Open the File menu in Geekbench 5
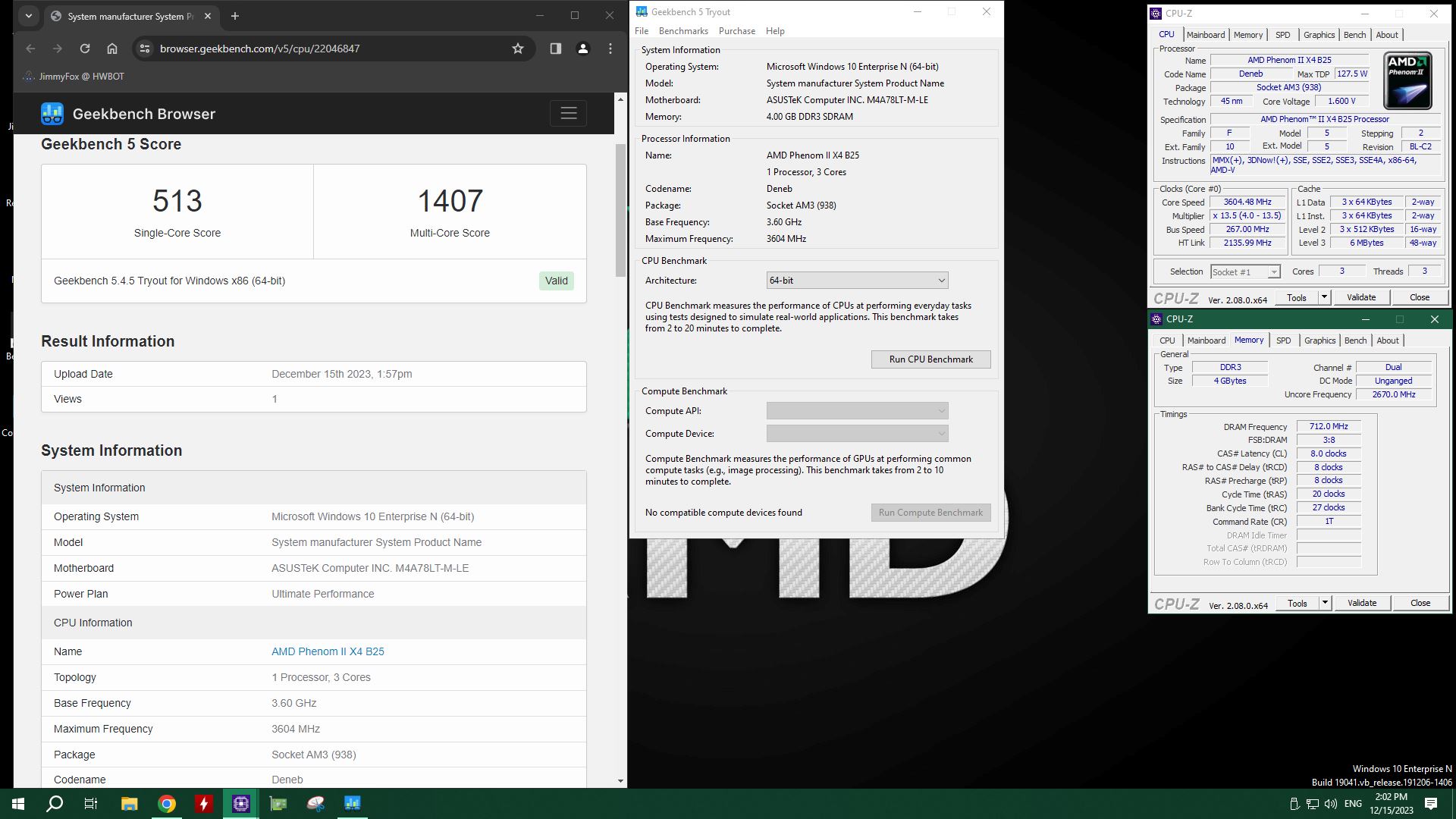Screen dimensions: 1456x819 (642, 31)
